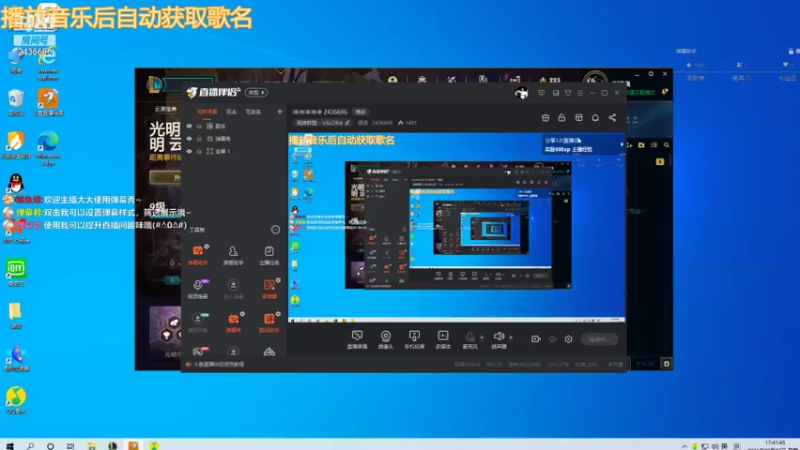Open the 主播任务 tool icon

coord(269,255)
